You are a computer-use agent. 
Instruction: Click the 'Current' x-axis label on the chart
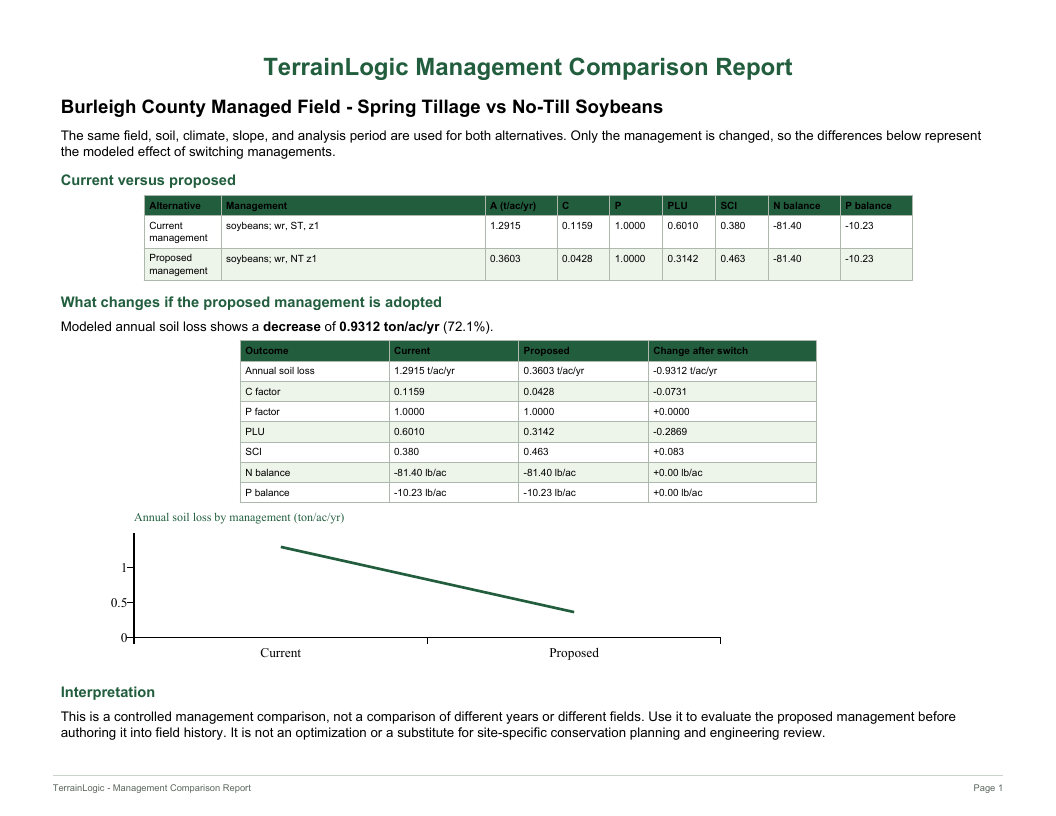coord(280,652)
